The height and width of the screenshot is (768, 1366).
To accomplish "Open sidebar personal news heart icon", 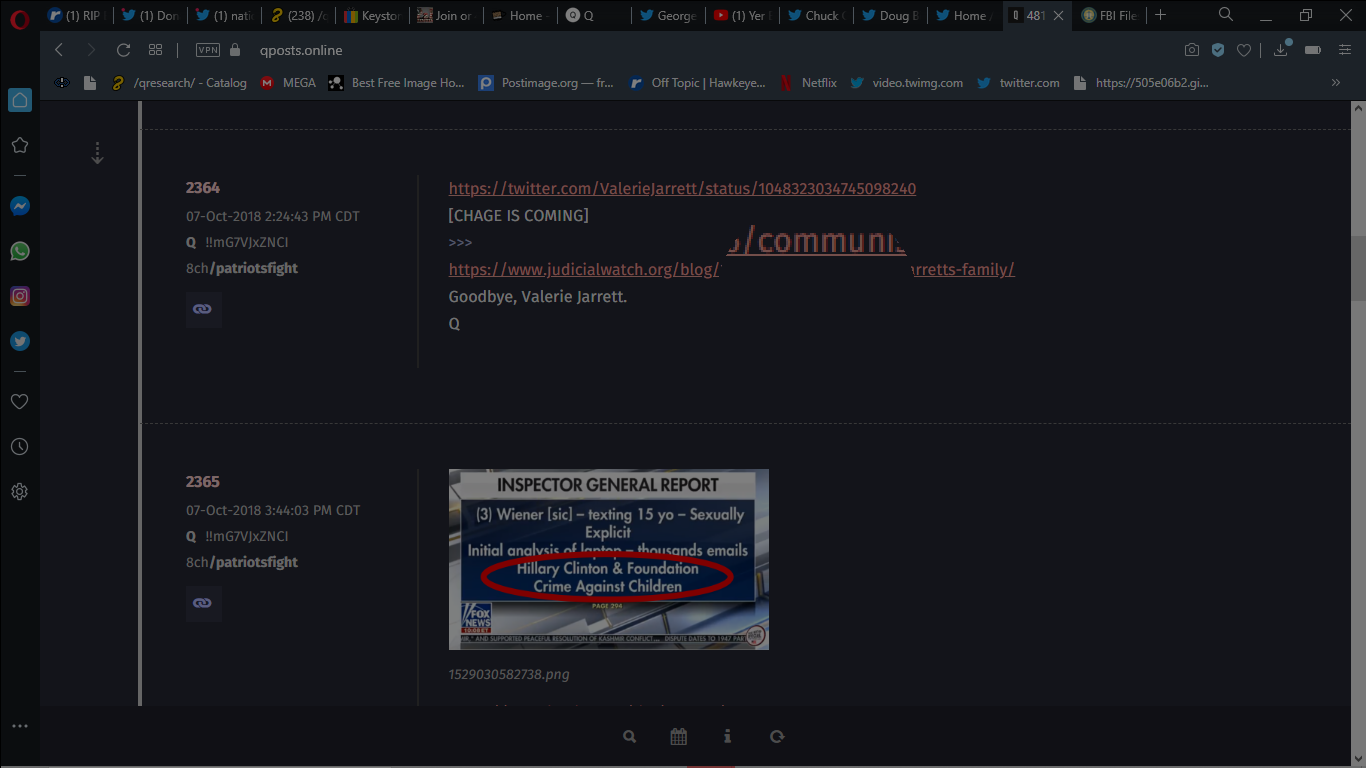I will (20, 402).
